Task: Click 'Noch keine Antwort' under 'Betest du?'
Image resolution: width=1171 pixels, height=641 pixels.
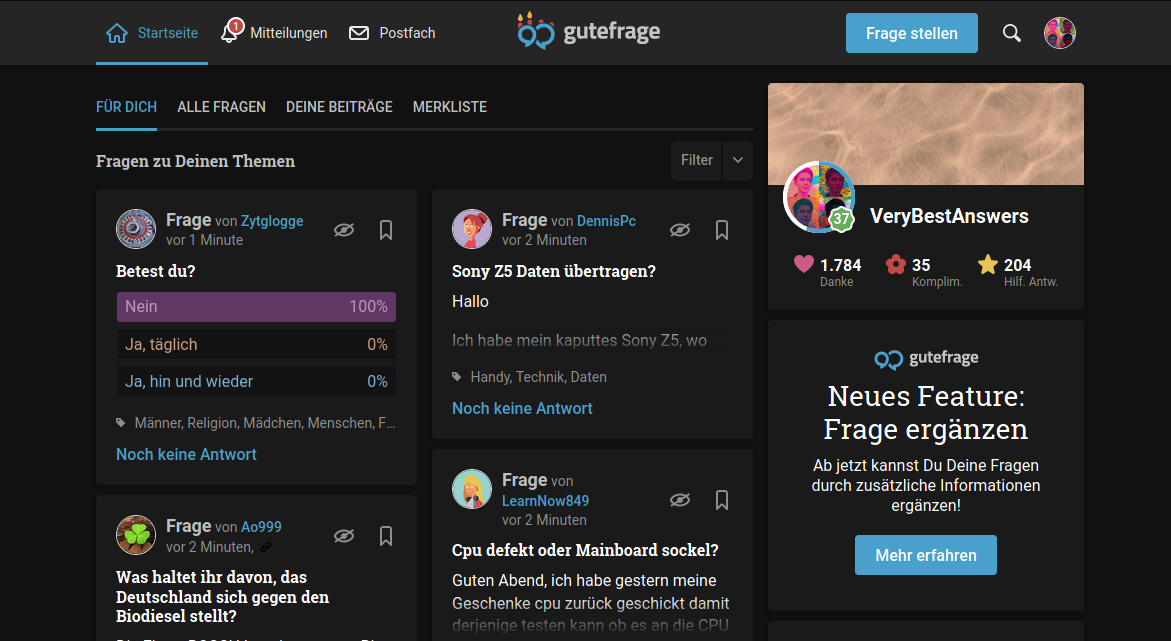Action: pyautogui.click(x=186, y=454)
